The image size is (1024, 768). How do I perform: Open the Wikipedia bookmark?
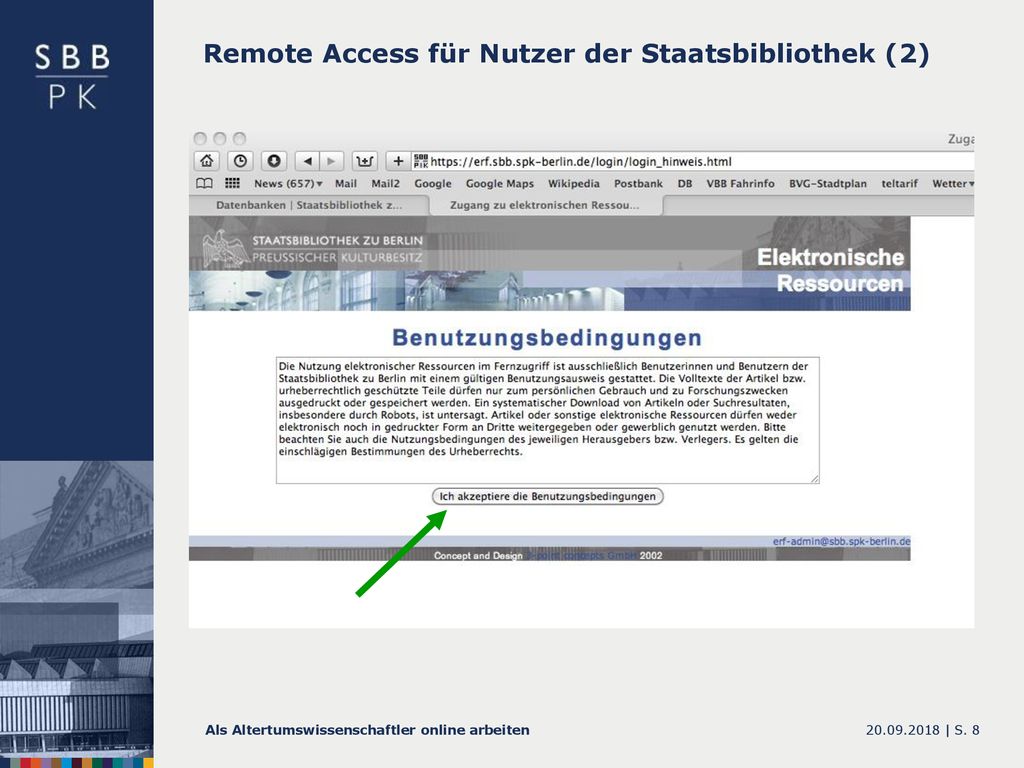tap(573, 184)
